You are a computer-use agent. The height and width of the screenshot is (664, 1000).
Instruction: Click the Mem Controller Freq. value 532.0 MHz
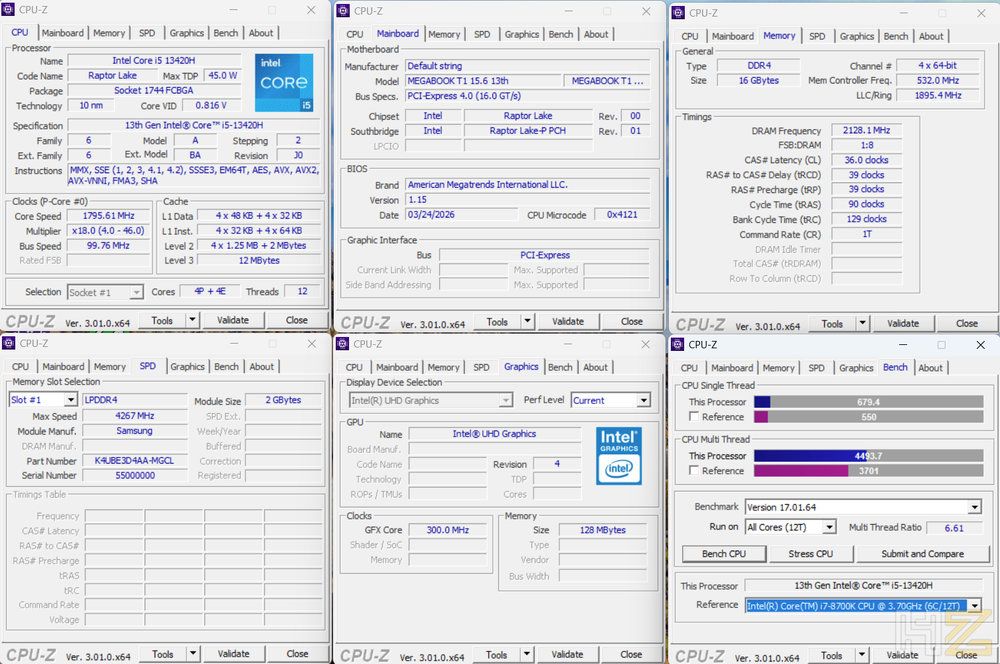pyautogui.click(x=938, y=80)
